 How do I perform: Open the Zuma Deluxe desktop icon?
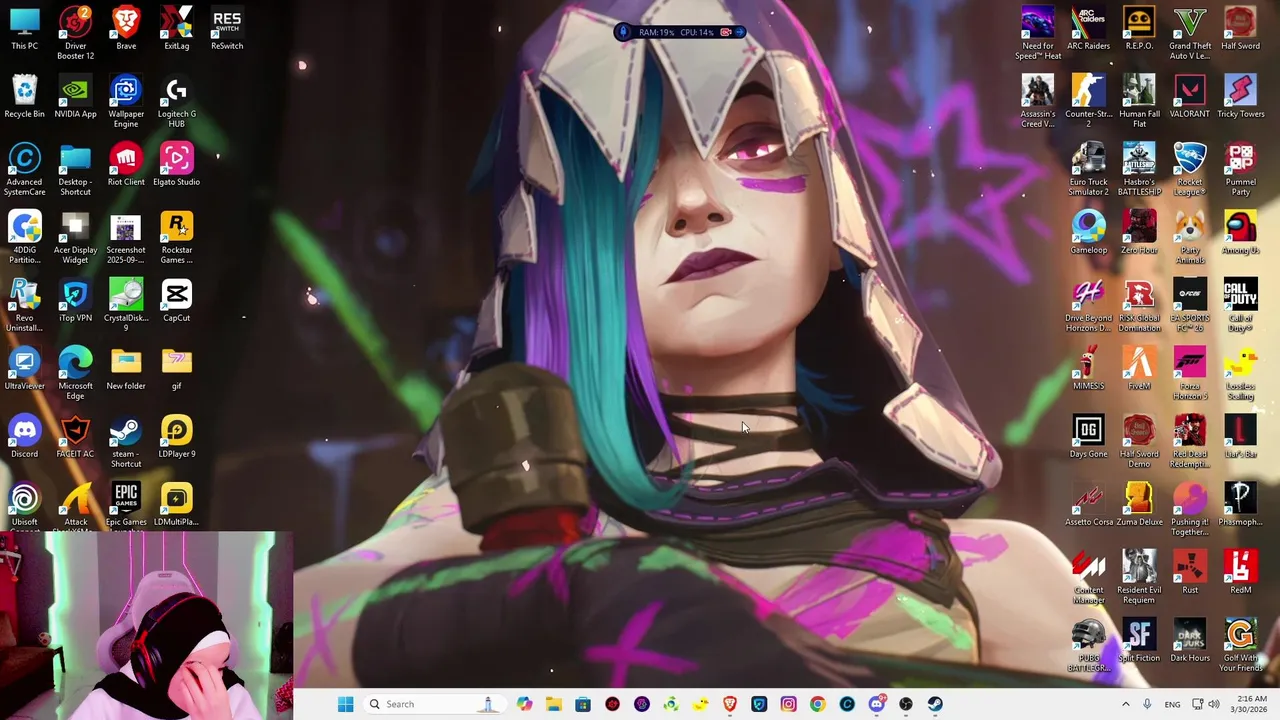[1139, 504]
